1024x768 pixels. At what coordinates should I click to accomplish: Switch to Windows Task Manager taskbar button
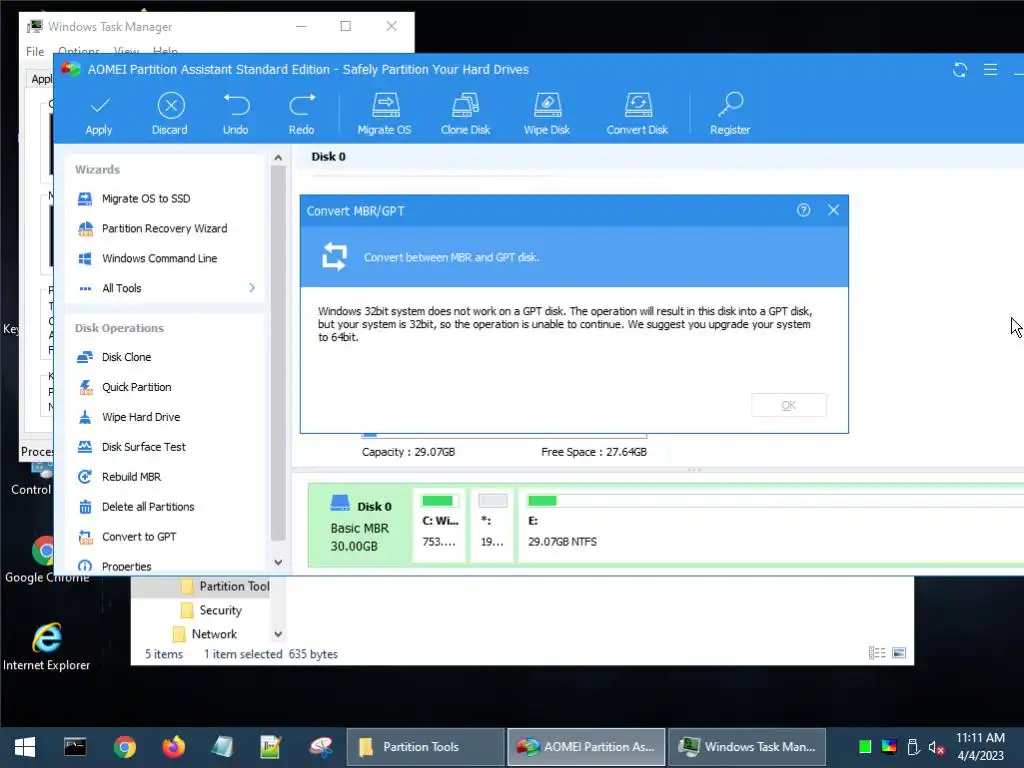(747, 747)
